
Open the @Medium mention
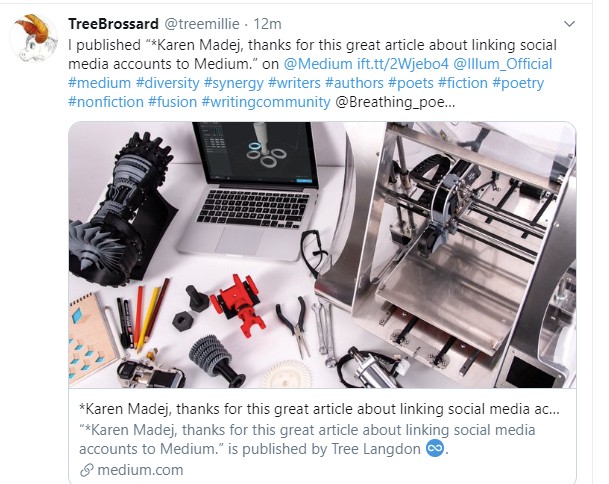pyautogui.click(x=318, y=64)
